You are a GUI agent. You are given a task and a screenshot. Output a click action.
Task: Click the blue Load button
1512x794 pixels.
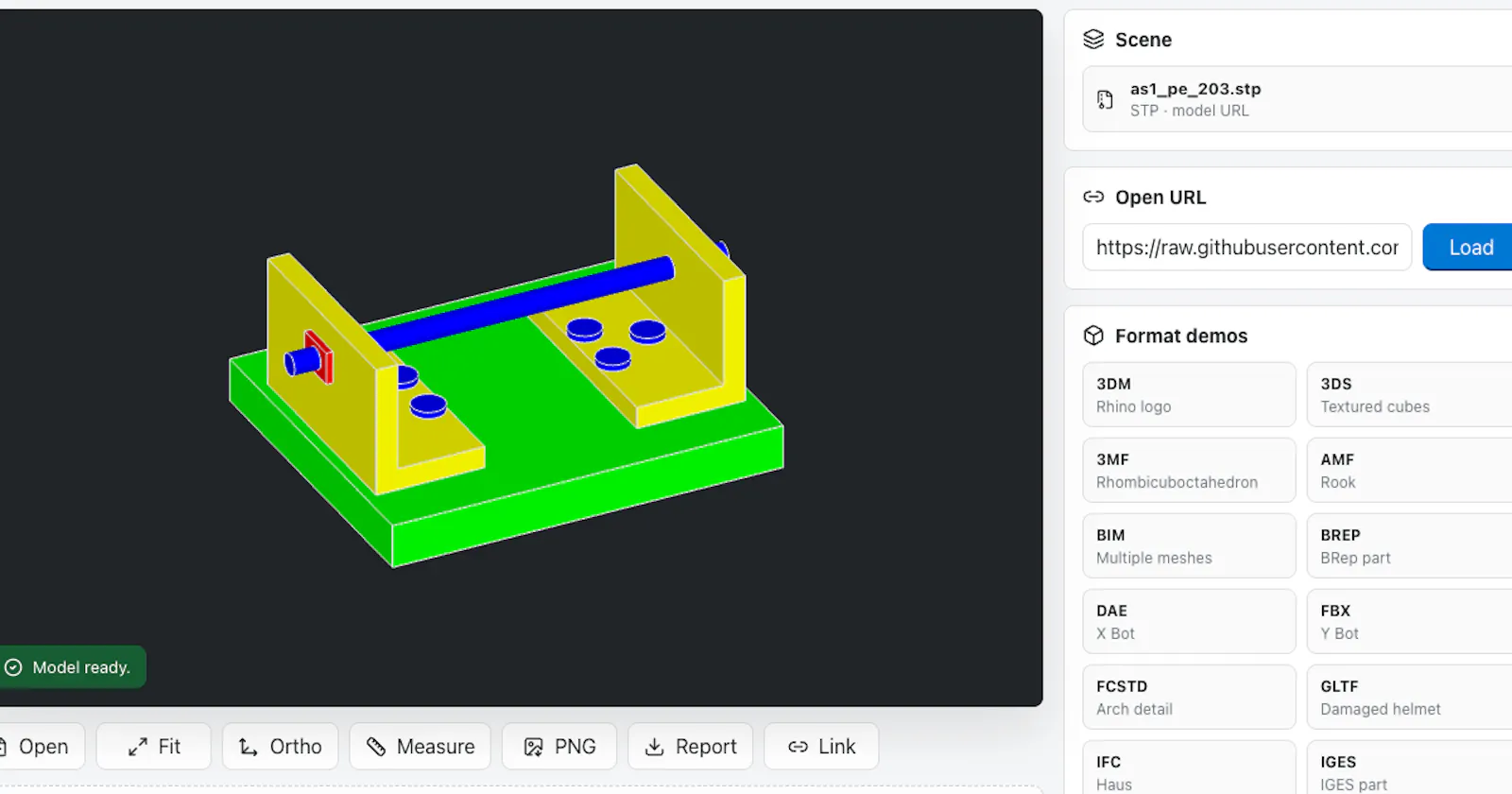pyautogui.click(x=1469, y=248)
